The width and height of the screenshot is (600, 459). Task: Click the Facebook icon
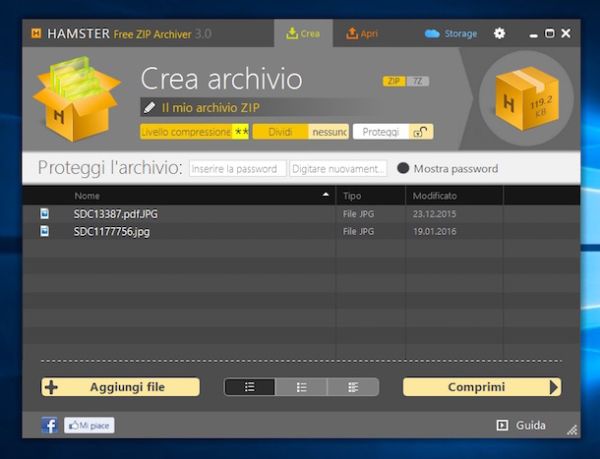pyautogui.click(x=49, y=425)
